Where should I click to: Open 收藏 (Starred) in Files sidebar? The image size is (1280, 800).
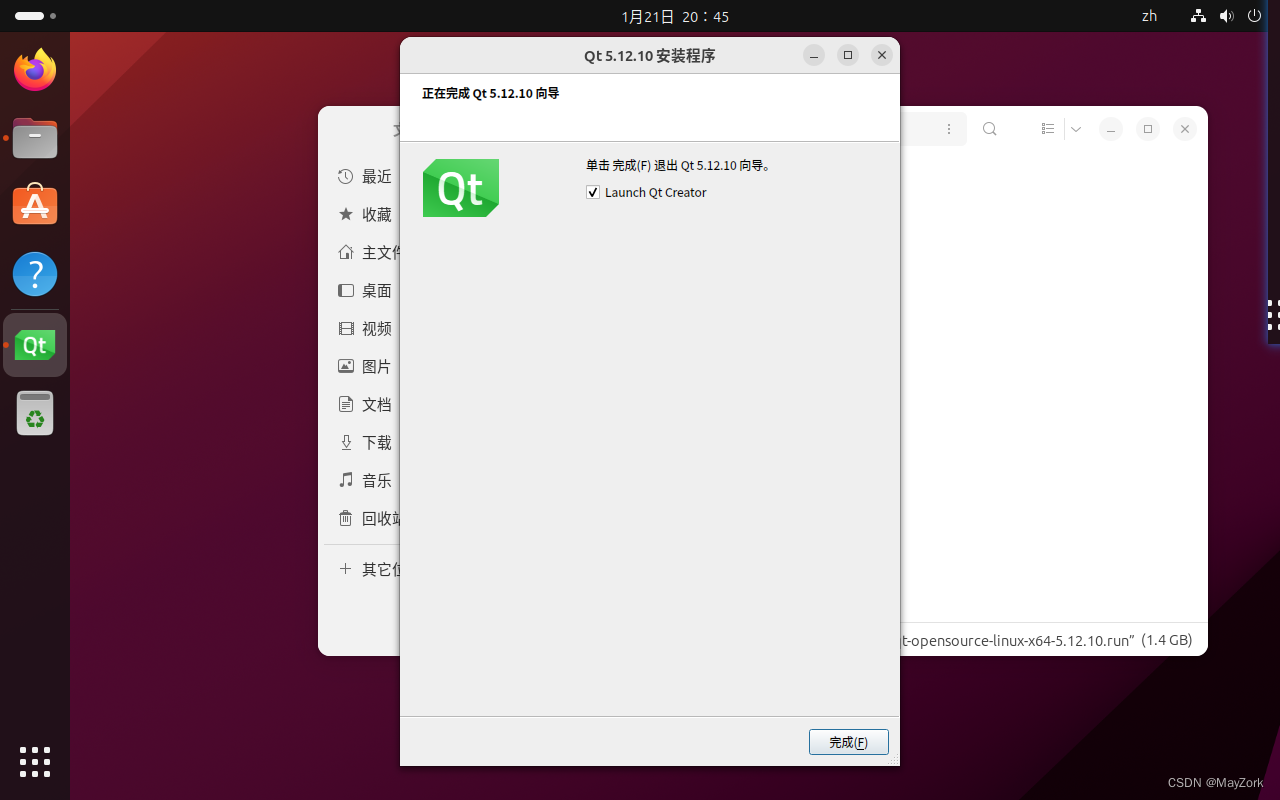pyautogui.click(x=377, y=215)
